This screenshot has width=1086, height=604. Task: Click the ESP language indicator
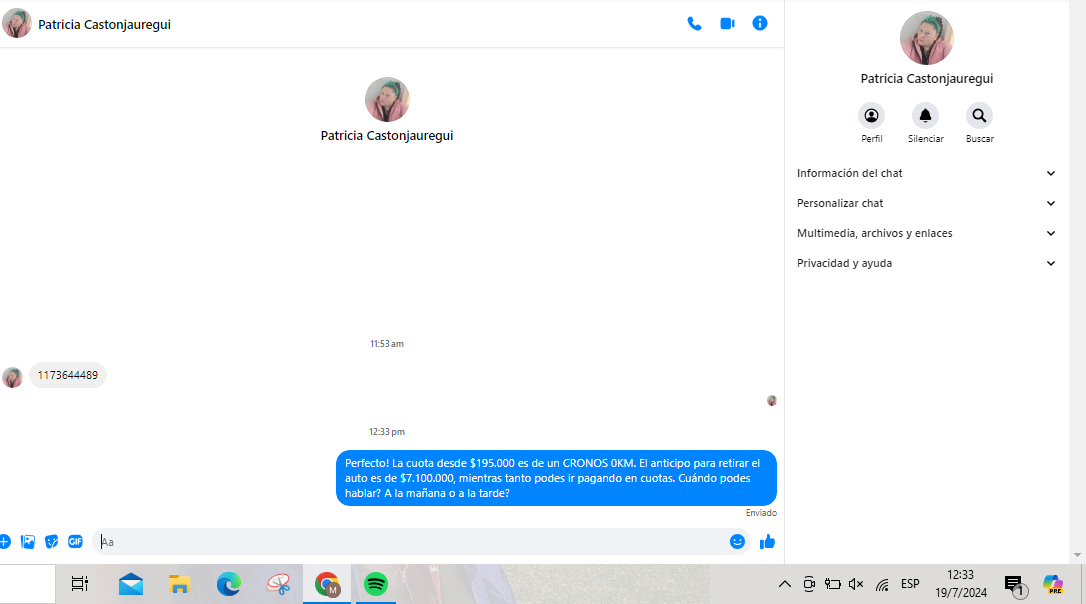(910, 584)
